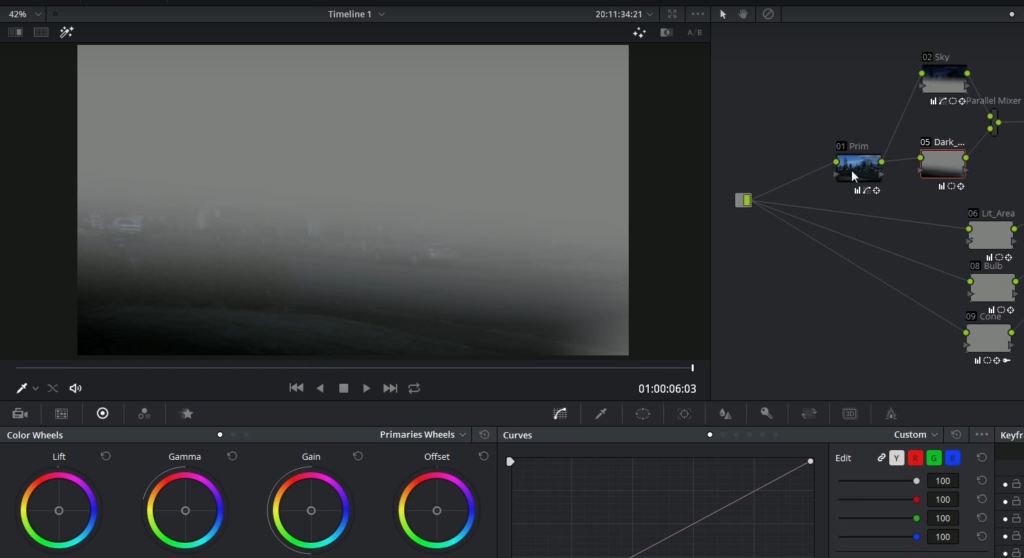Click the sparkle enhance icon above viewer

click(639, 32)
